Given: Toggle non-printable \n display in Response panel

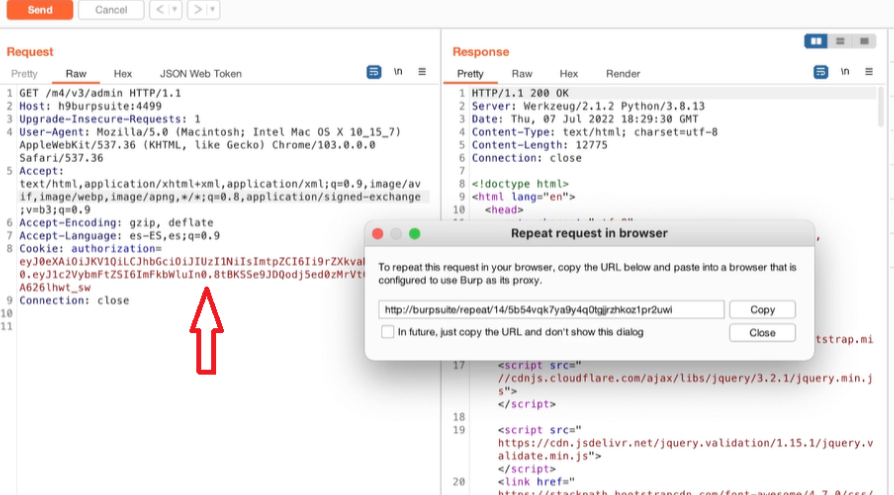Looking at the screenshot, I should tap(845, 72).
